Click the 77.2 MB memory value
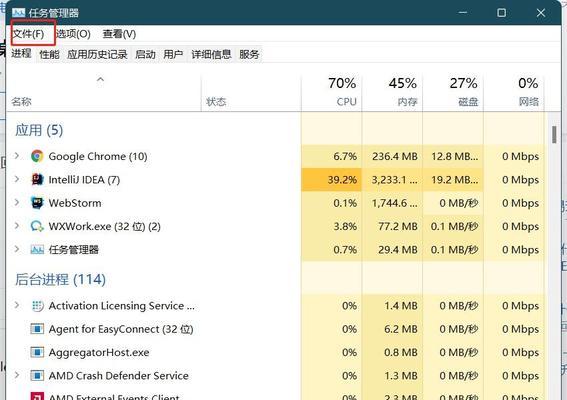The height and width of the screenshot is (400, 567). [398, 227]
